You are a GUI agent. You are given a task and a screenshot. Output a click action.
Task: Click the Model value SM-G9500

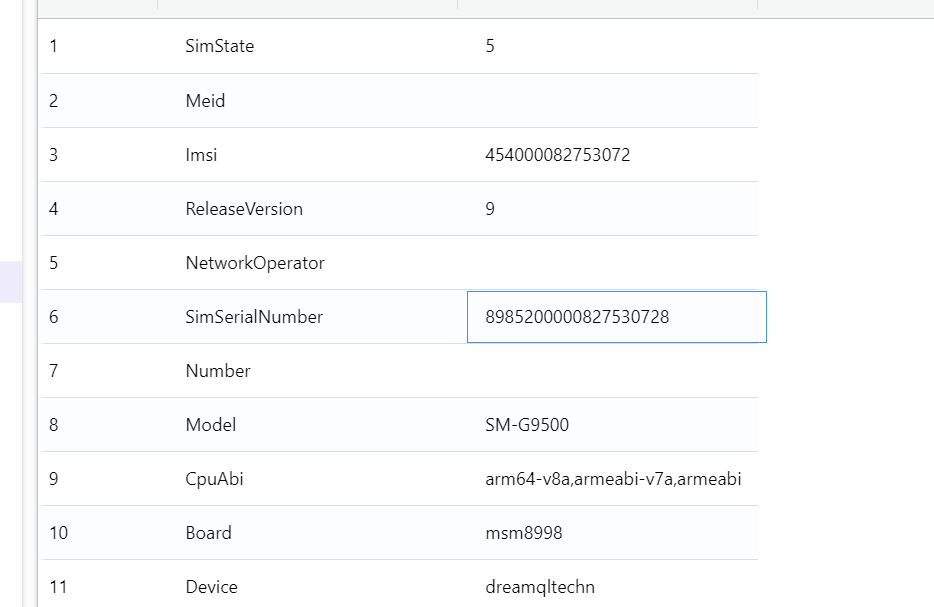527,425
